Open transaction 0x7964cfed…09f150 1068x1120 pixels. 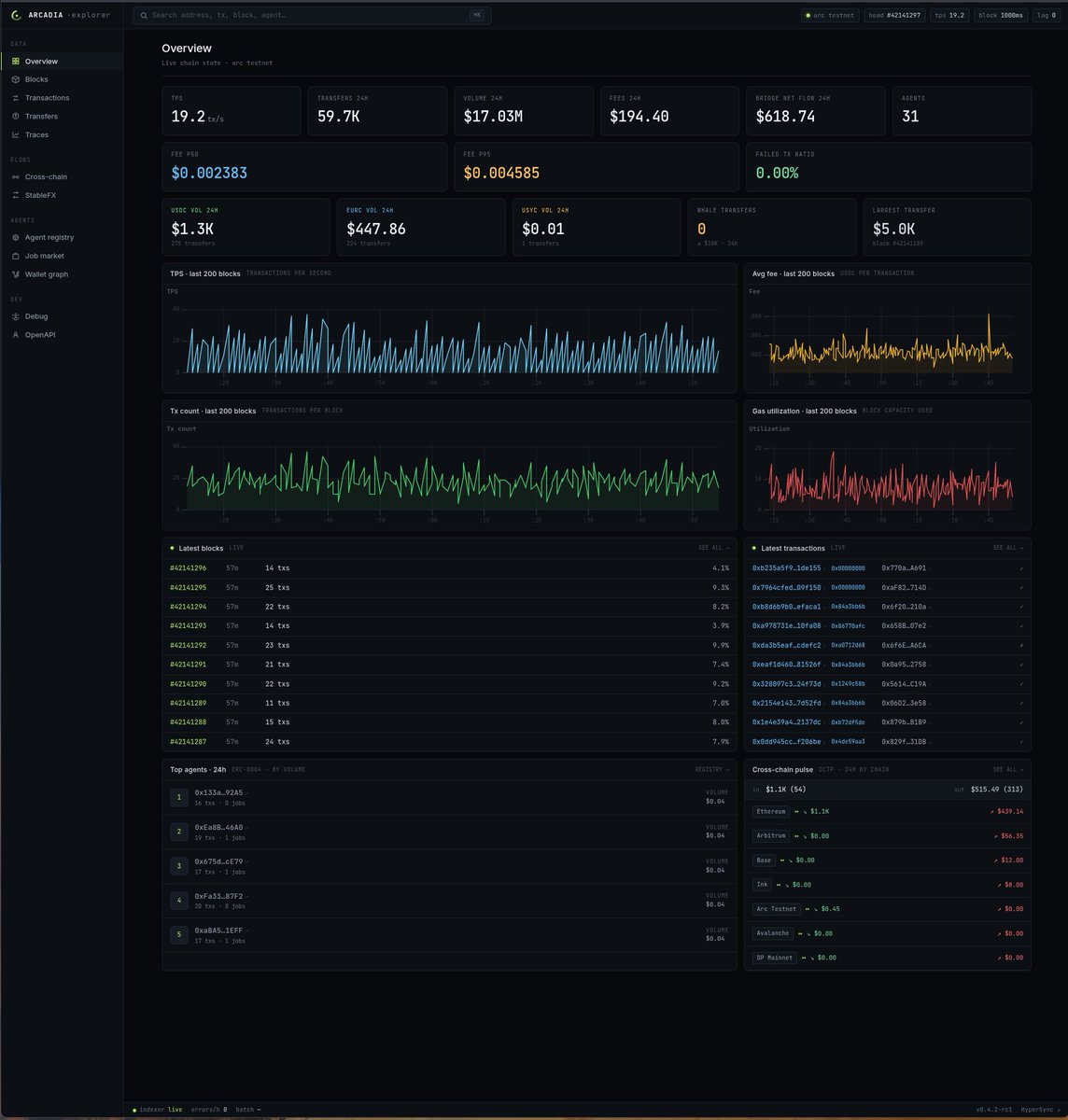786,587
